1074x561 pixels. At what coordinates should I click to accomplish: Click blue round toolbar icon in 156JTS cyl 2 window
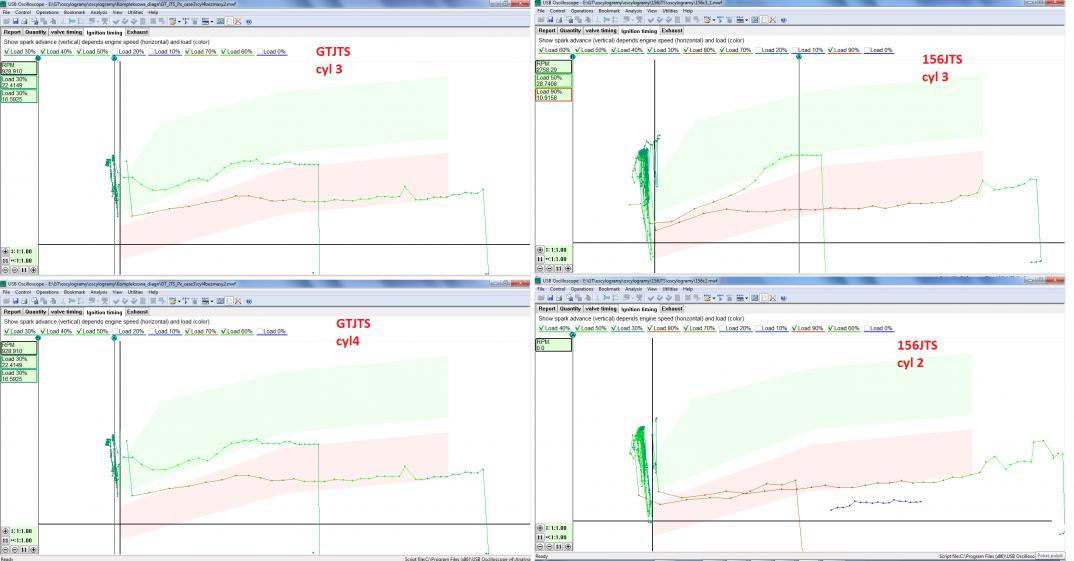(784, 298)
